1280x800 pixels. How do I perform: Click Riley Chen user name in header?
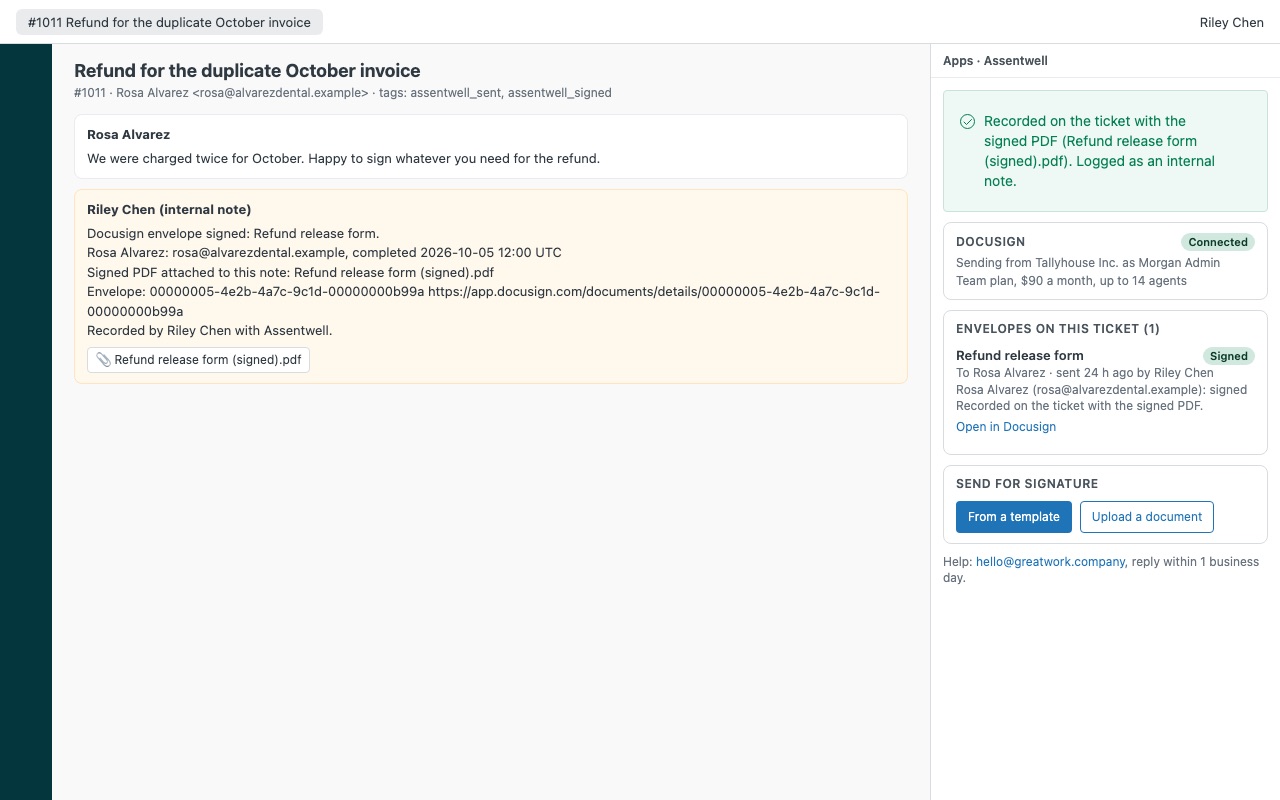(x=1231, y=22)
